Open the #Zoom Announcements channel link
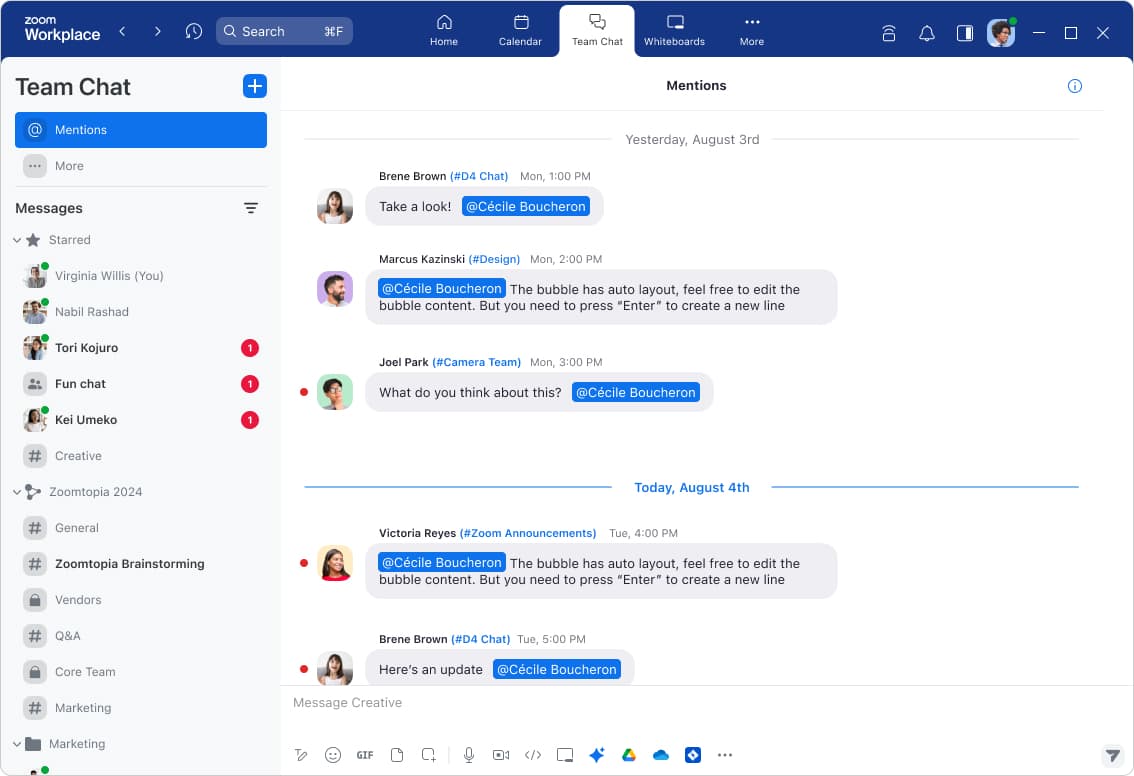The width and height of the screenshot is (1134, 776). click(x=528, y=533)
